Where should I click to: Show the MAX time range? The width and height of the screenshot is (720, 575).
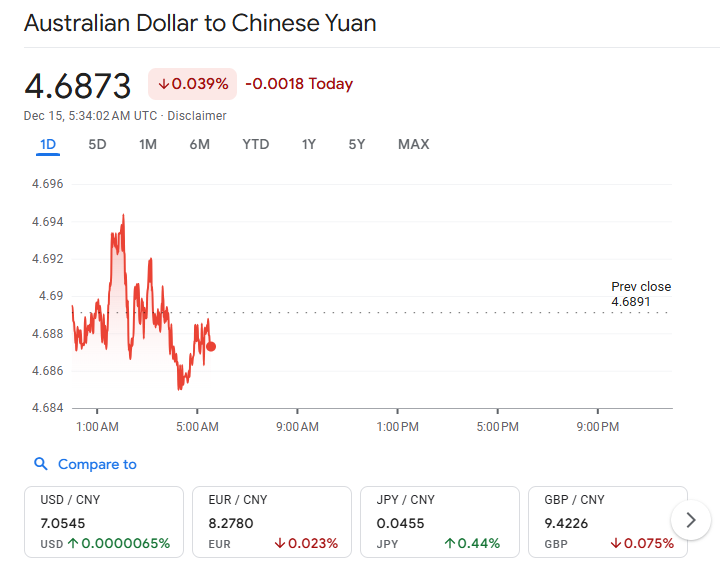(413, 145)
